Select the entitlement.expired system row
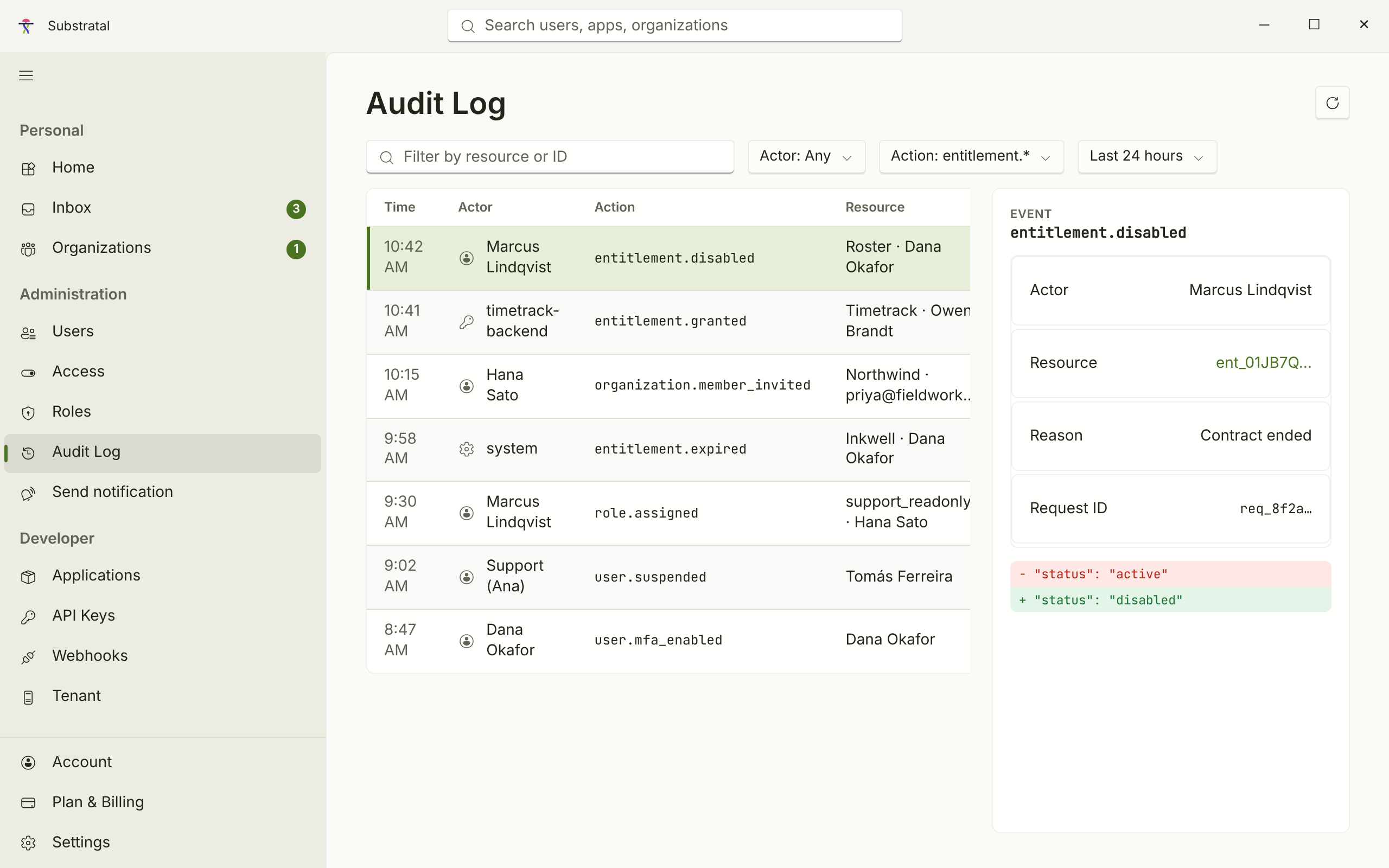This screenshot has width=1389, height=868. coord(668,449)
